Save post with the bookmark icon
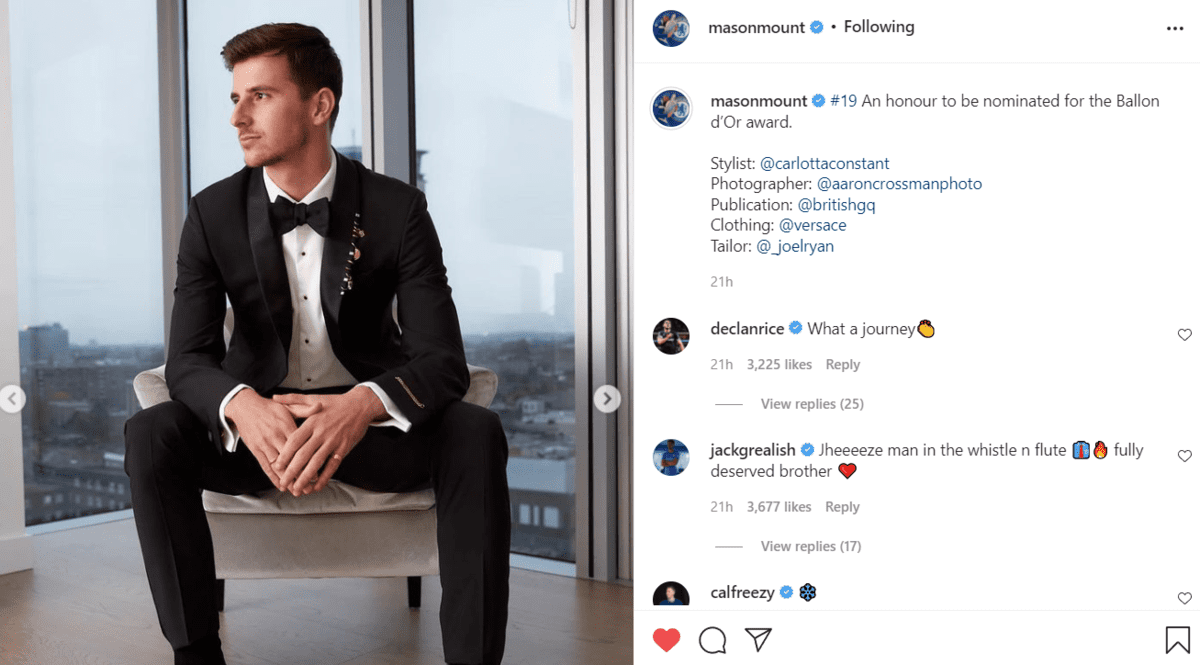The width and height of the screenshot is (1200, 665). (1176, 640)
